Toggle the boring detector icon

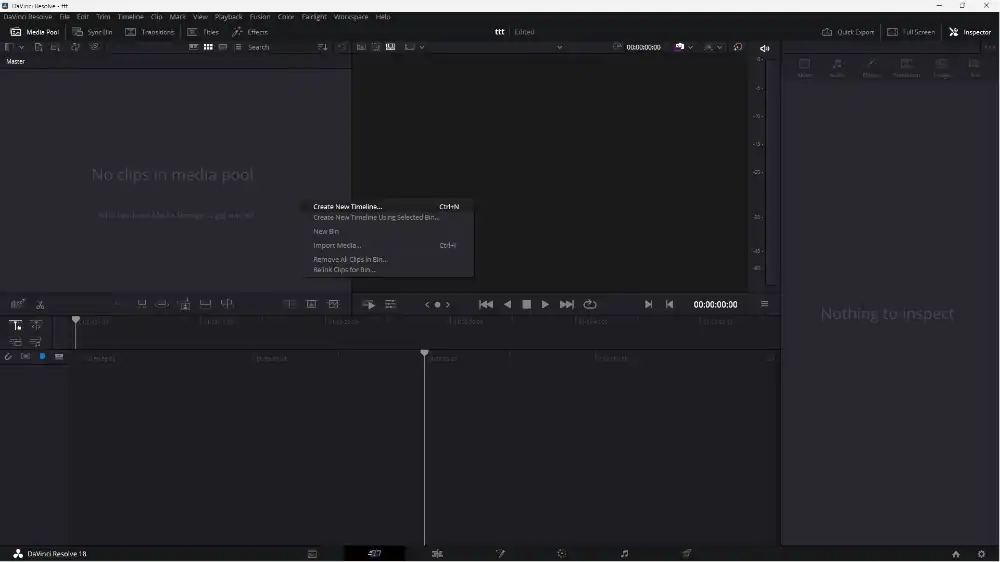click(18, 305)
